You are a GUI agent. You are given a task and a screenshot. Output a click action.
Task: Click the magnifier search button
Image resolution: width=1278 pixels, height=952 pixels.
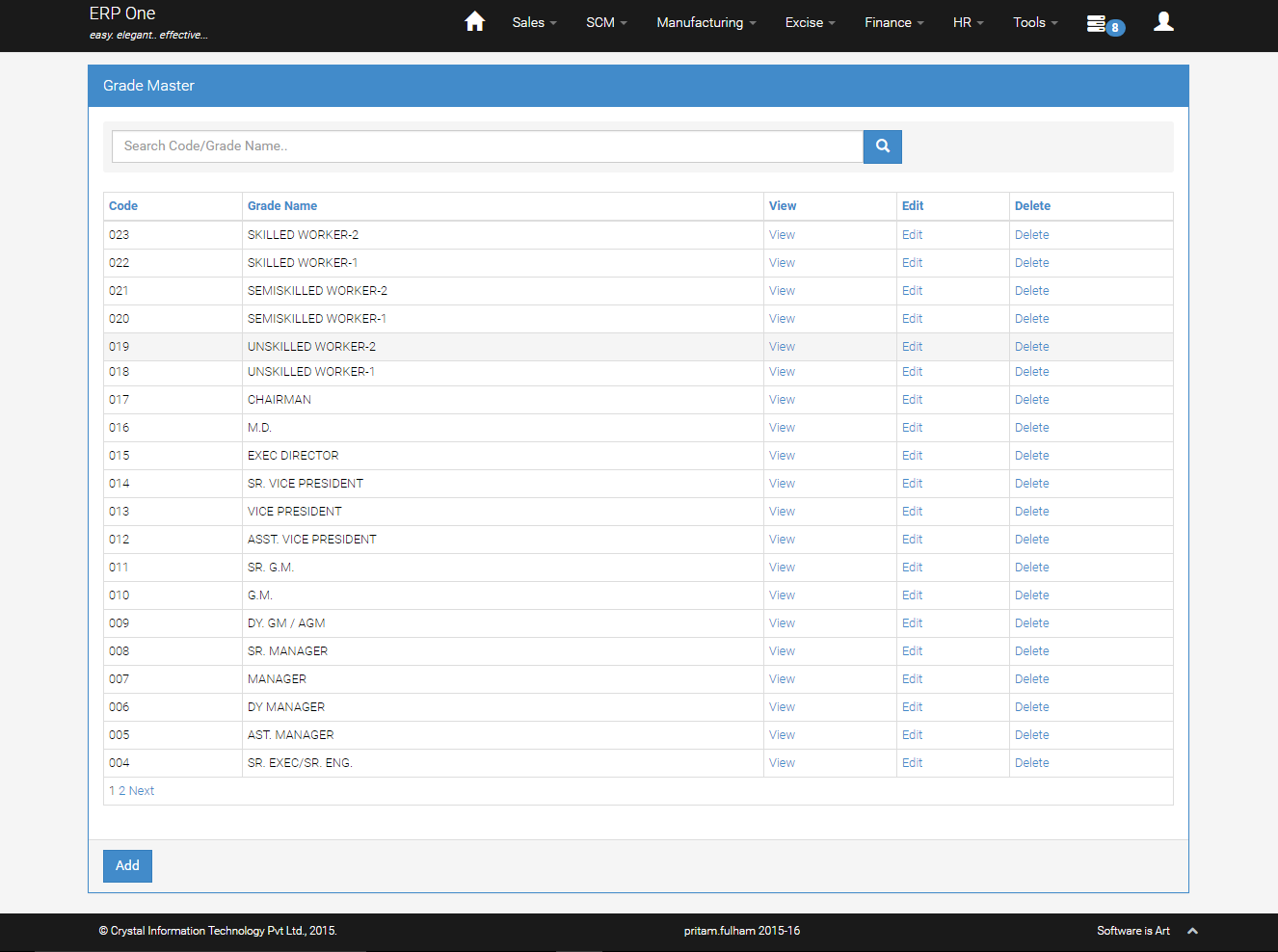pyautogui.click(x=882, y=146)
